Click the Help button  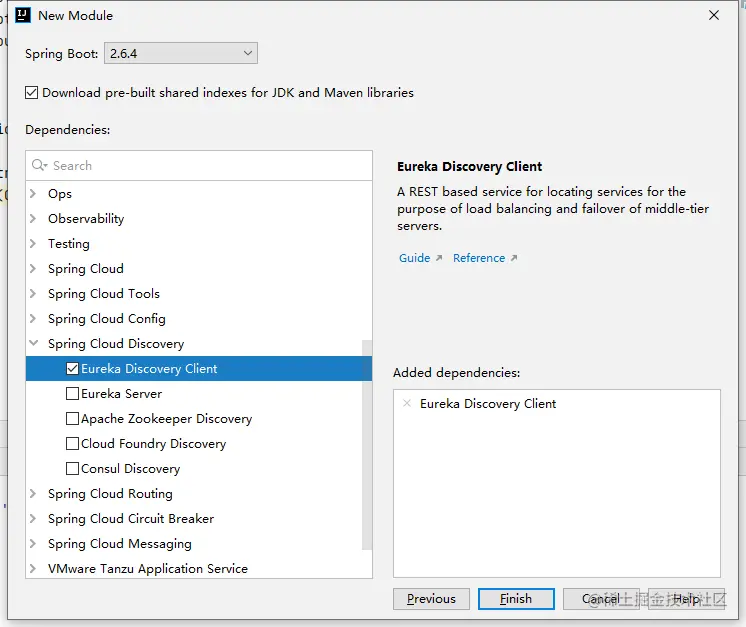pyautogui.click(x=686, y=599)
